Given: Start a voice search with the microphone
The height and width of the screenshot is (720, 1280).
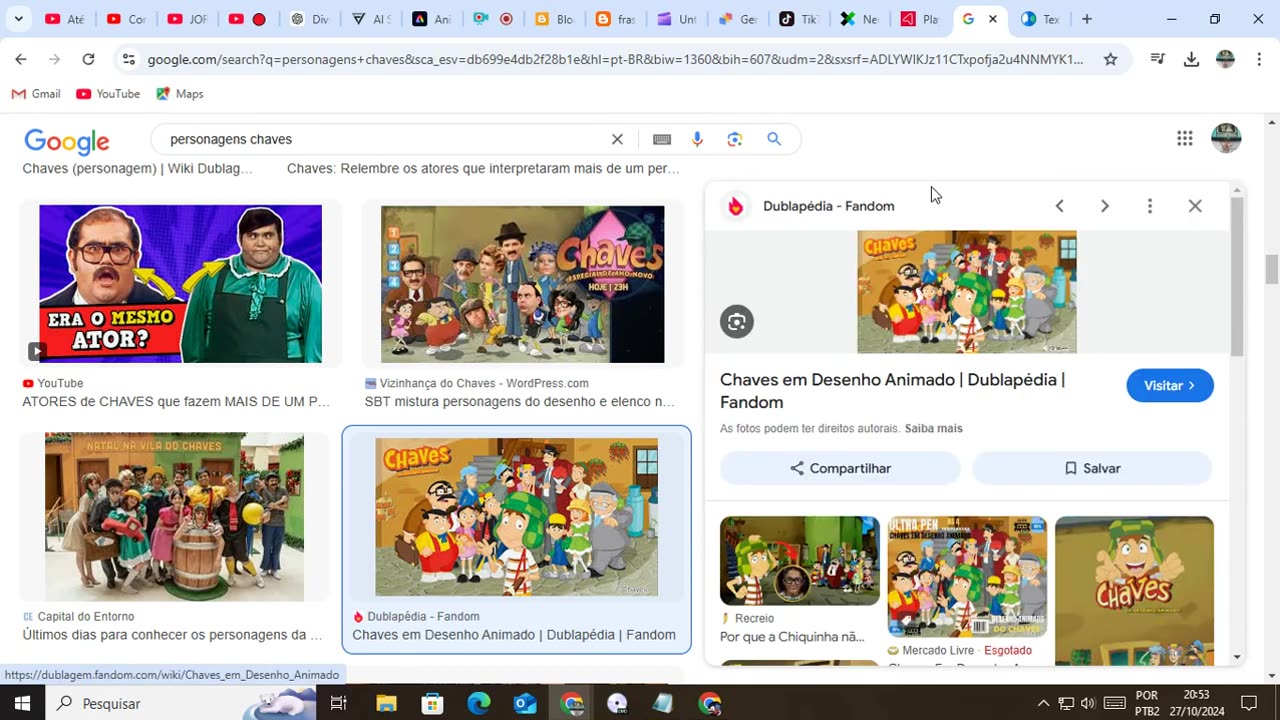Looking at the screenshot, I should [698, 139].
